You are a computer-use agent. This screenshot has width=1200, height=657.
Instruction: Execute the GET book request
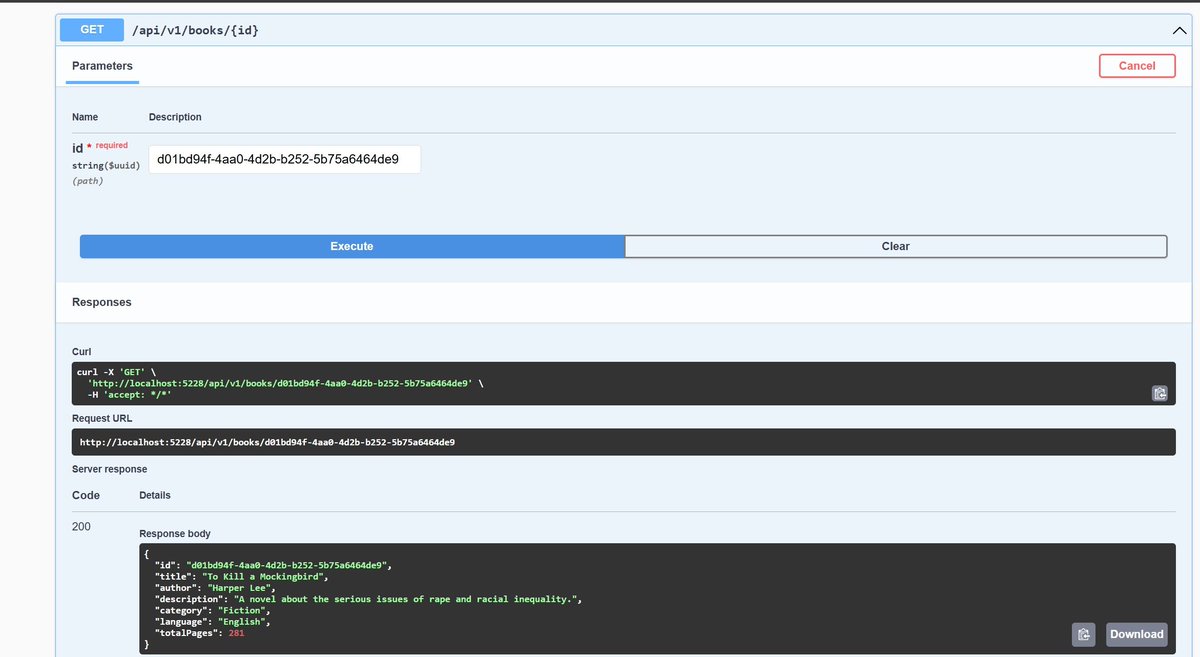(x=352, y=246)
